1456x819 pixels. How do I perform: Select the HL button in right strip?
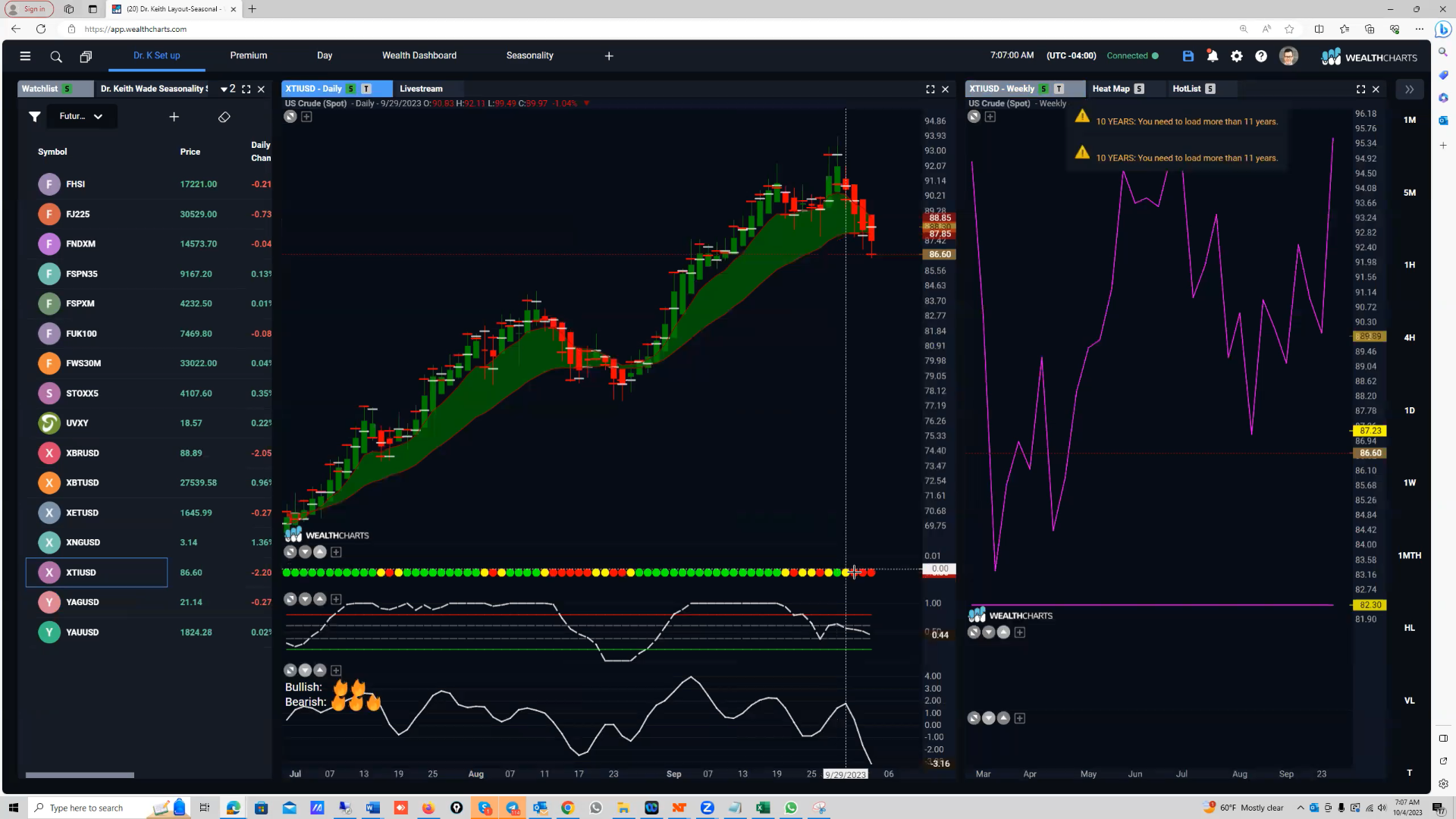1410,628
